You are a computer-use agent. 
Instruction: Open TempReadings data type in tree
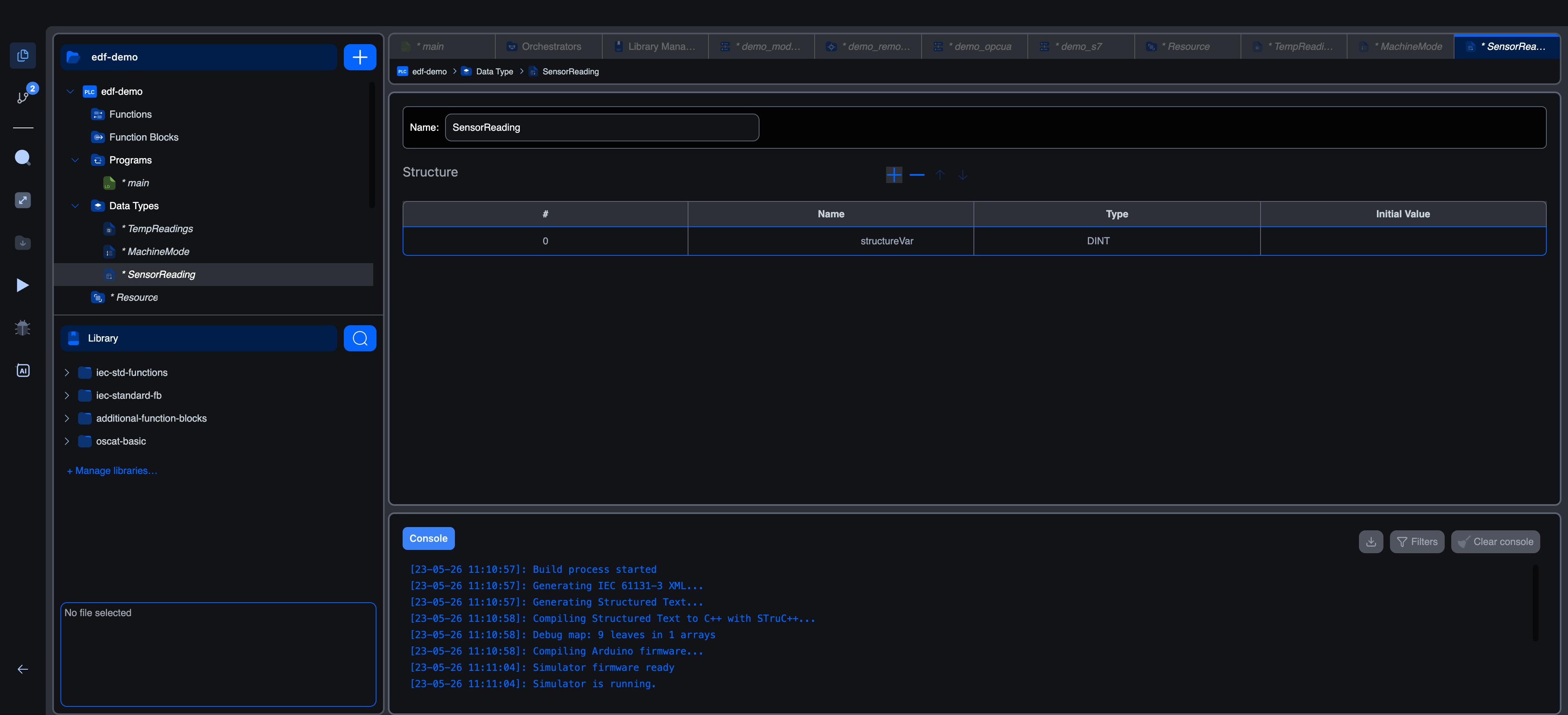tap(160, 228)
